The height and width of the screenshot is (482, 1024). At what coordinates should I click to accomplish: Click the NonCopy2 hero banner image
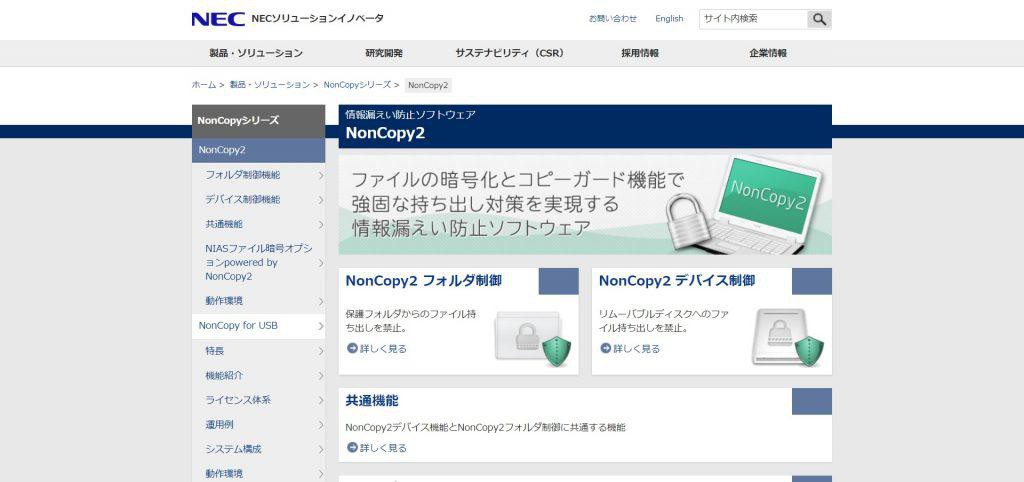point(585,204)
